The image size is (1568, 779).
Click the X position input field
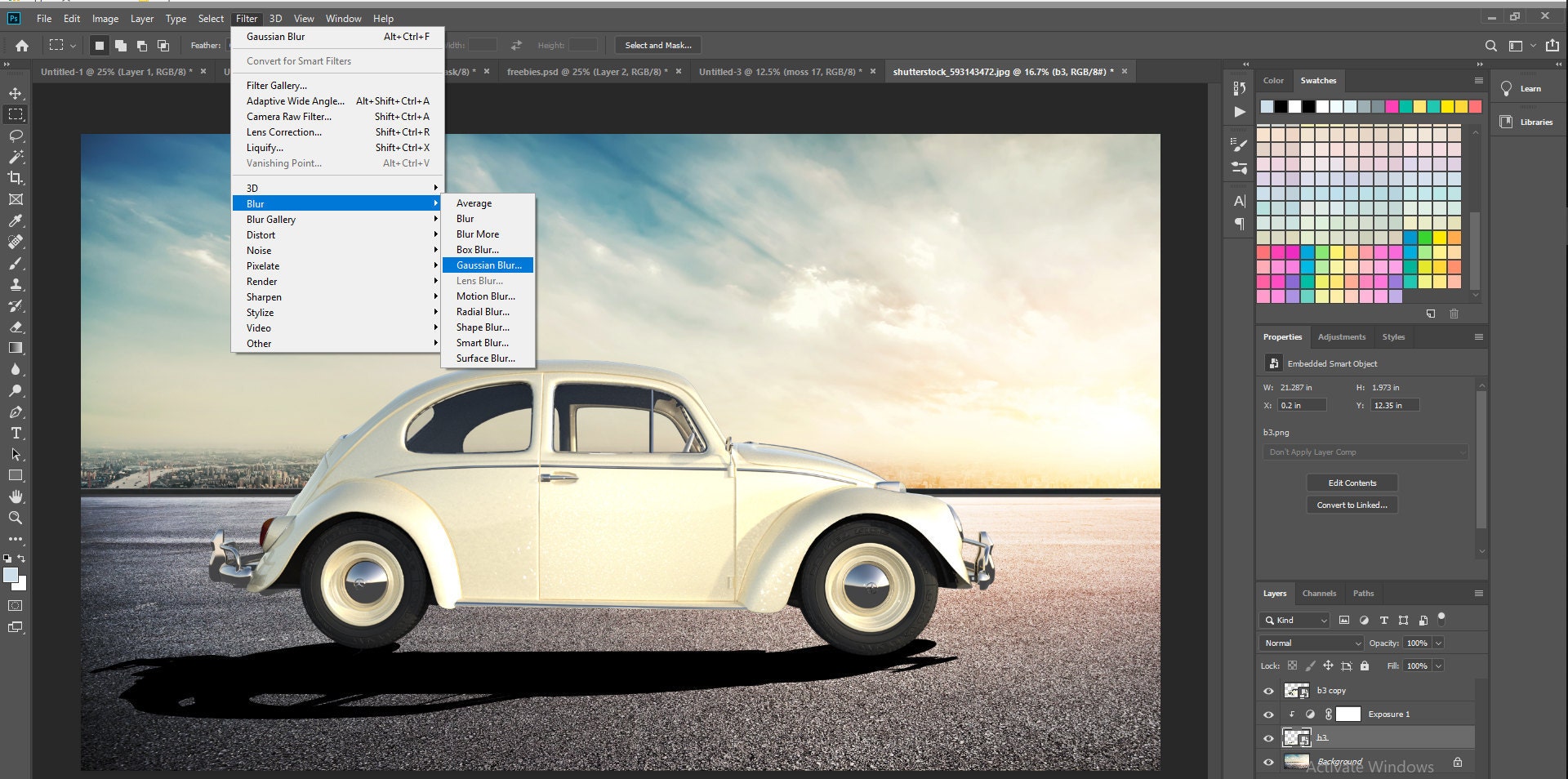[x=1301, y=405]
